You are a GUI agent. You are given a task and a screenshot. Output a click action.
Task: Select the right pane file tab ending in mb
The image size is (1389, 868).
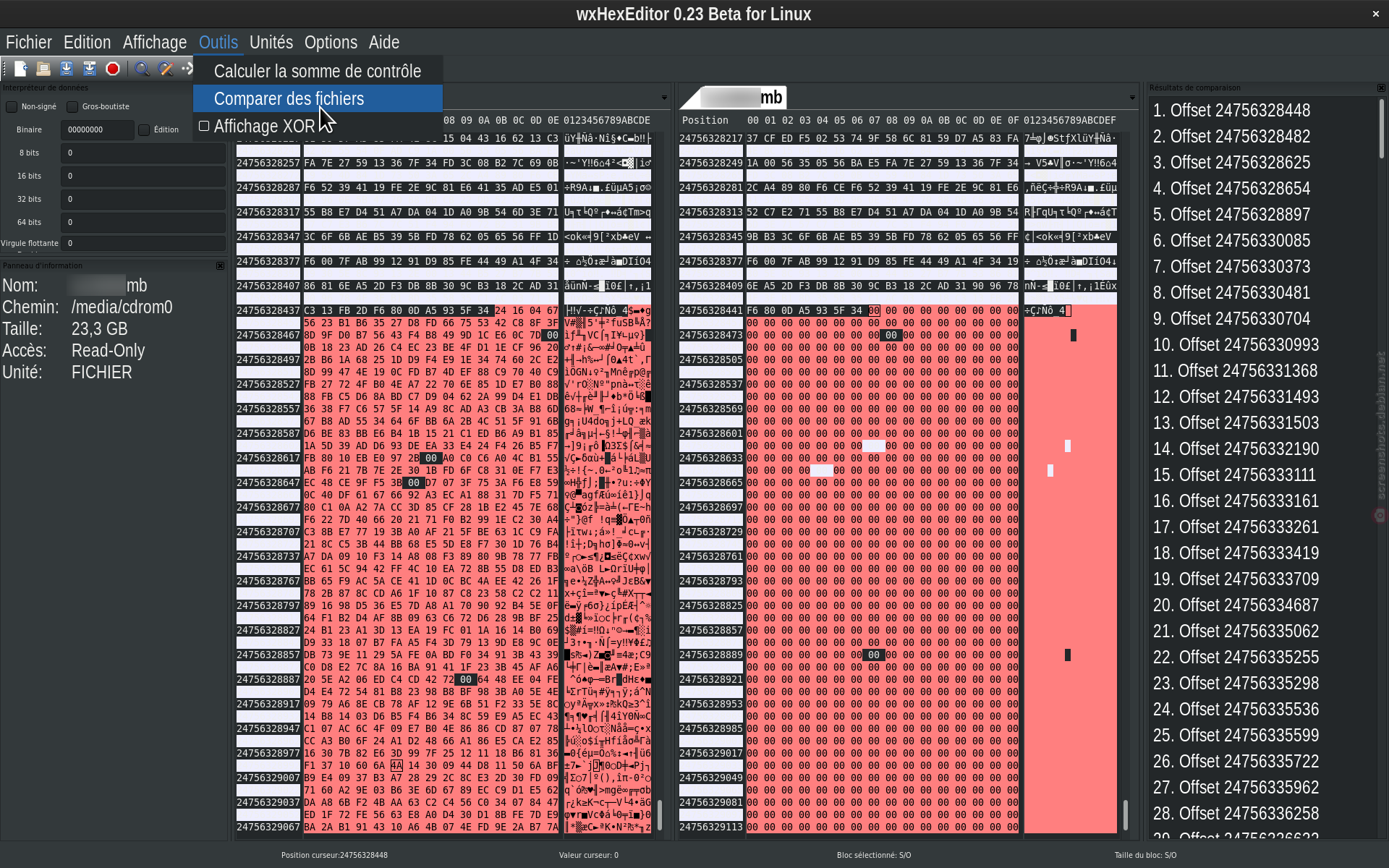742,97
